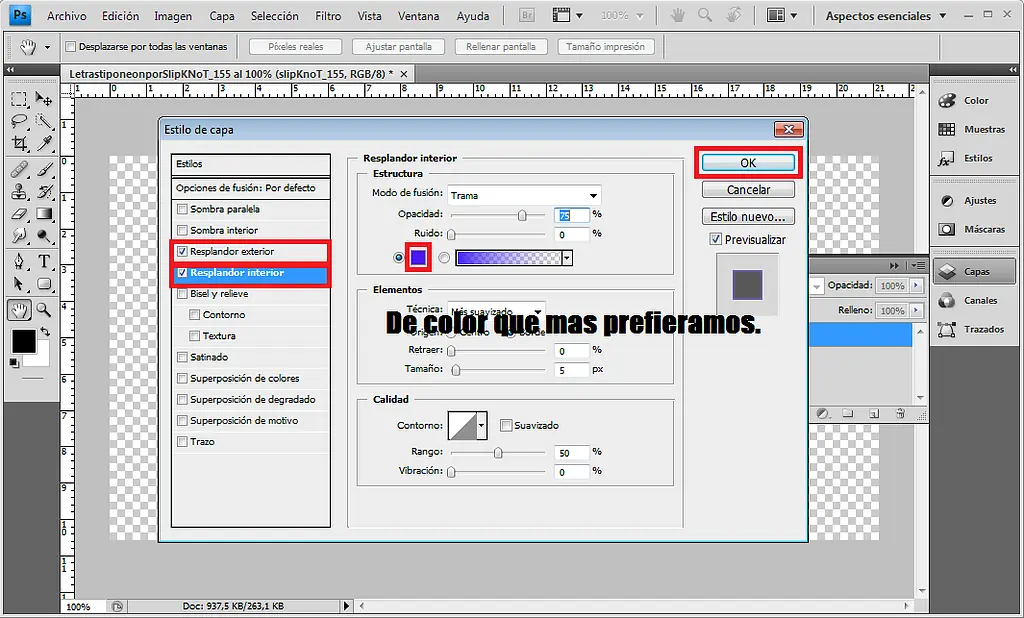Screen dimensions: 1024x618
Task: Open the Capa menu
Action: tap(222, 16)
